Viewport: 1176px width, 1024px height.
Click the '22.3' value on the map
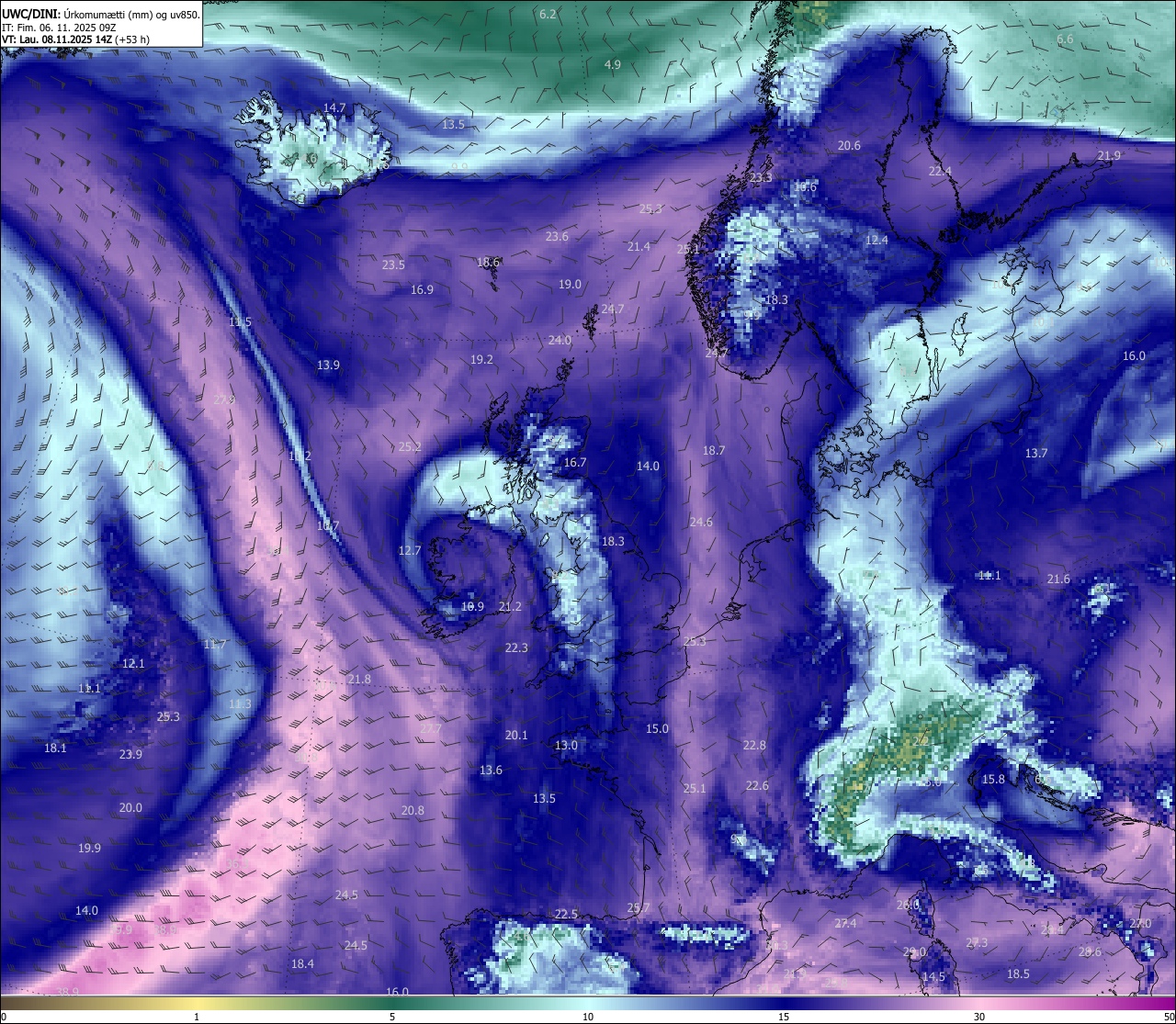(x=516, y=647)
